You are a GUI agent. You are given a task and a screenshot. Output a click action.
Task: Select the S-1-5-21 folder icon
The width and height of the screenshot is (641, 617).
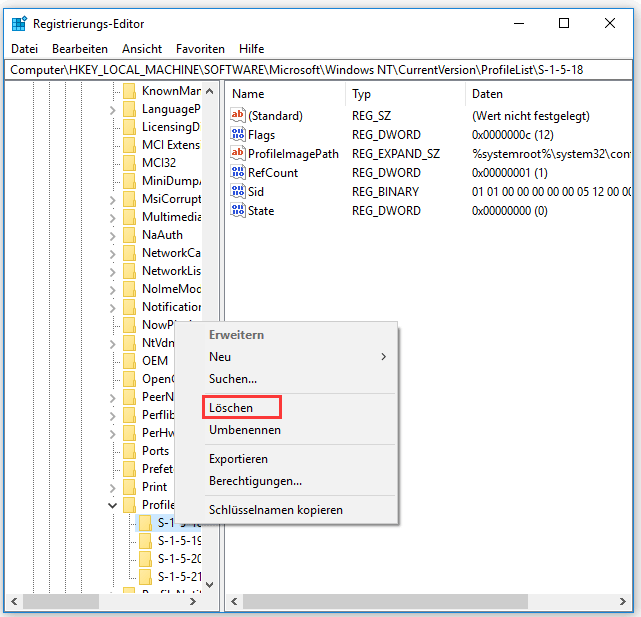145,577
